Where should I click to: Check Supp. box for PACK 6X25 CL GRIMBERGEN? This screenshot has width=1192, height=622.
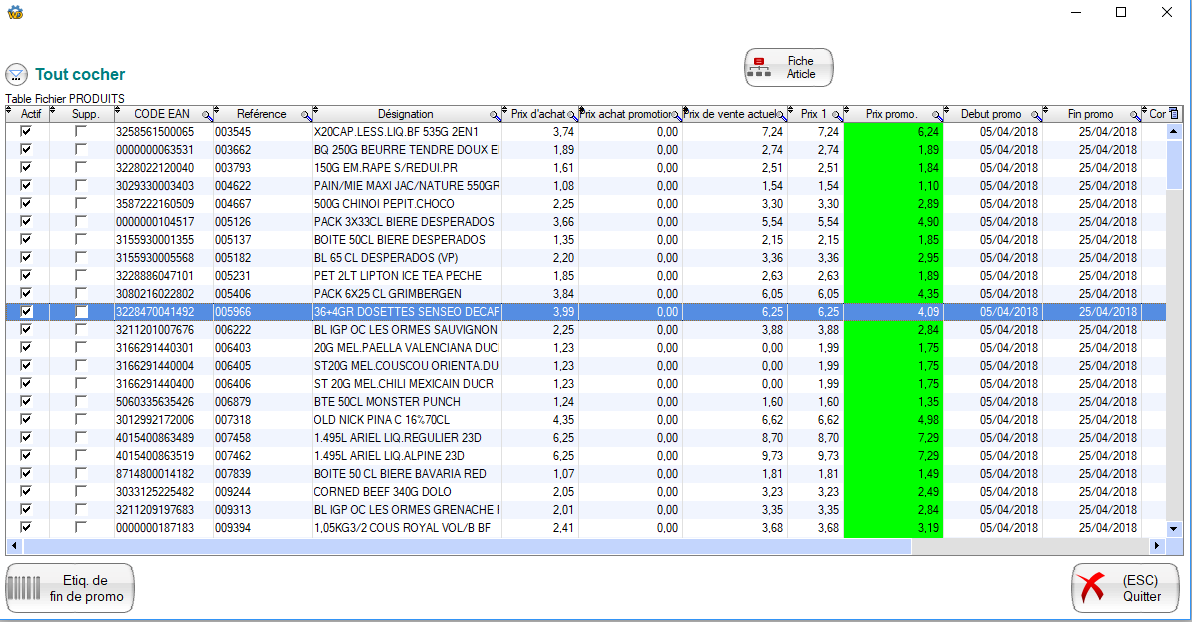coord(81,293)
